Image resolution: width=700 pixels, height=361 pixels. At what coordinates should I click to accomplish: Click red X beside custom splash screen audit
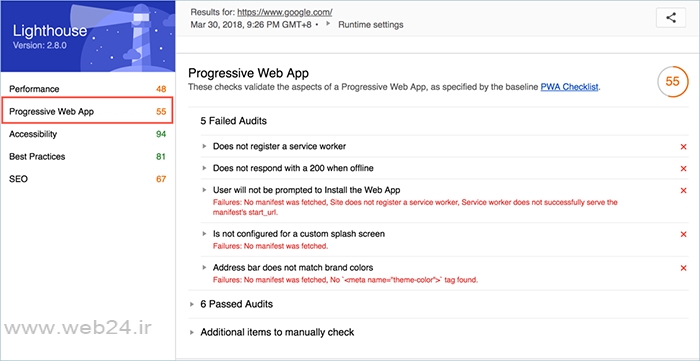click(683, 234)
